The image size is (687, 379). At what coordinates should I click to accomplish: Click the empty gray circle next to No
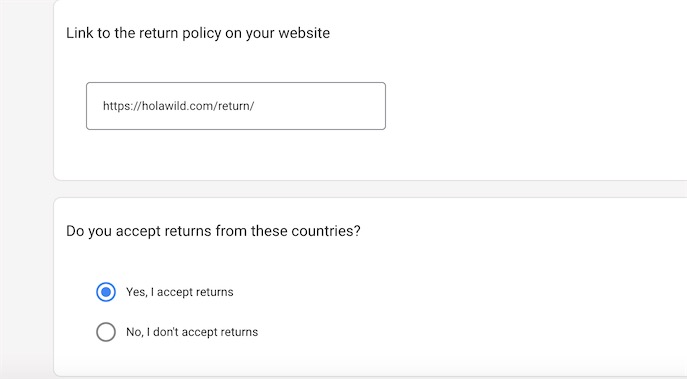coord(106,332)
